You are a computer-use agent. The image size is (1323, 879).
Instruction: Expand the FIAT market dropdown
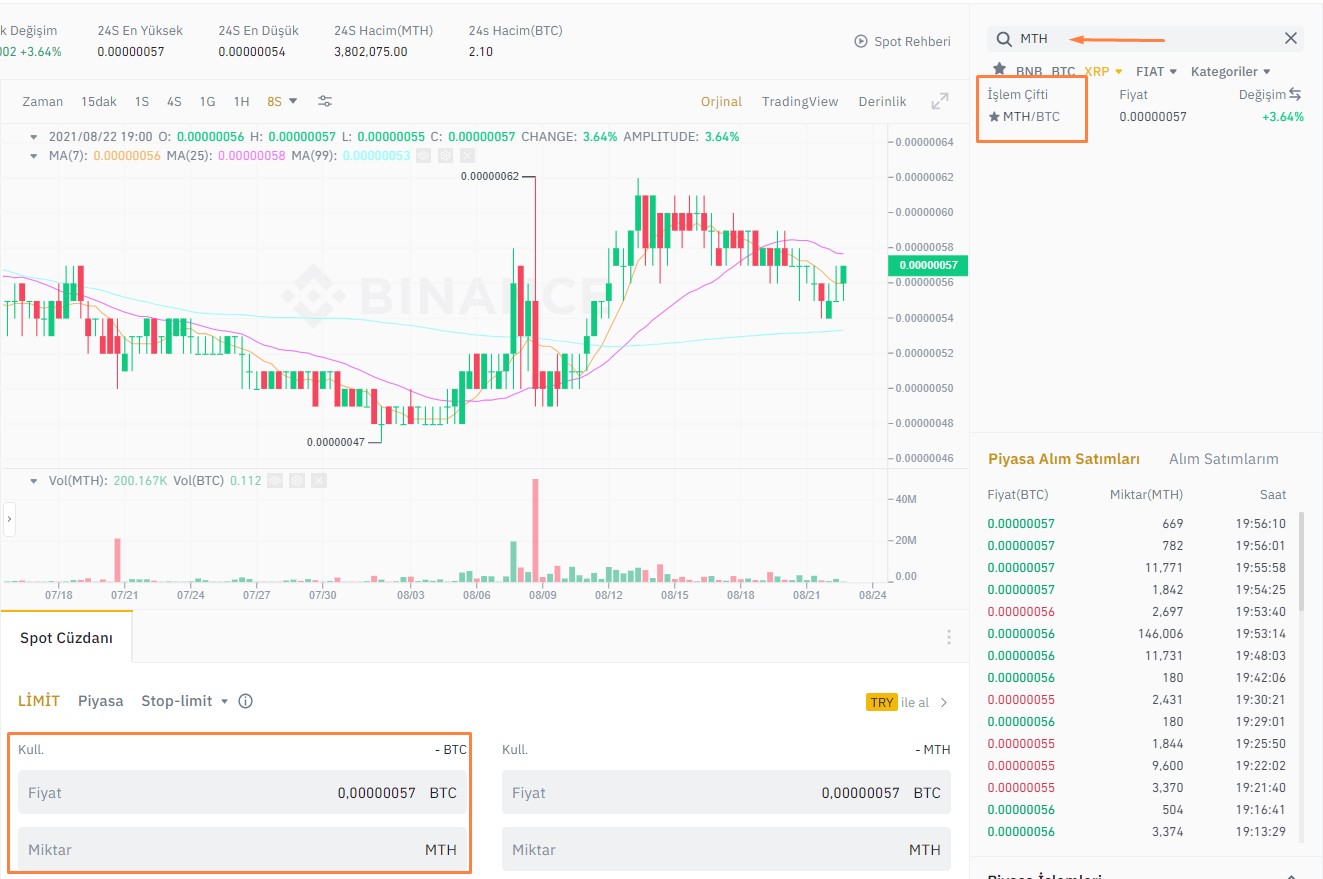click(x=1155, y=71)
